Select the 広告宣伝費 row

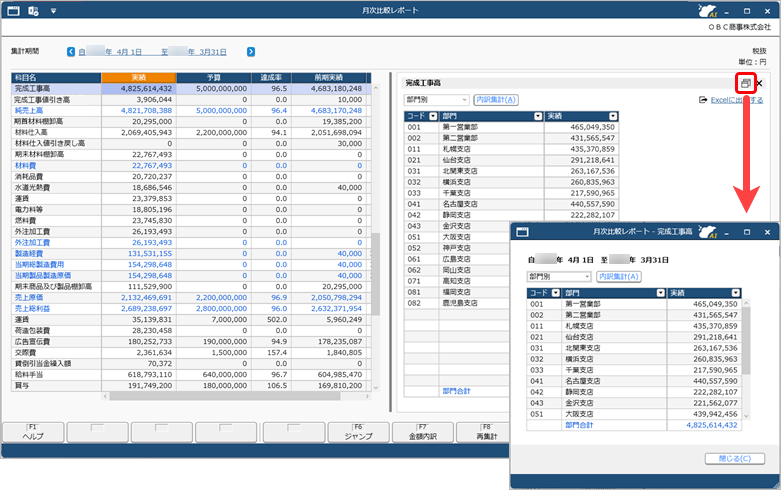[191, 342]
